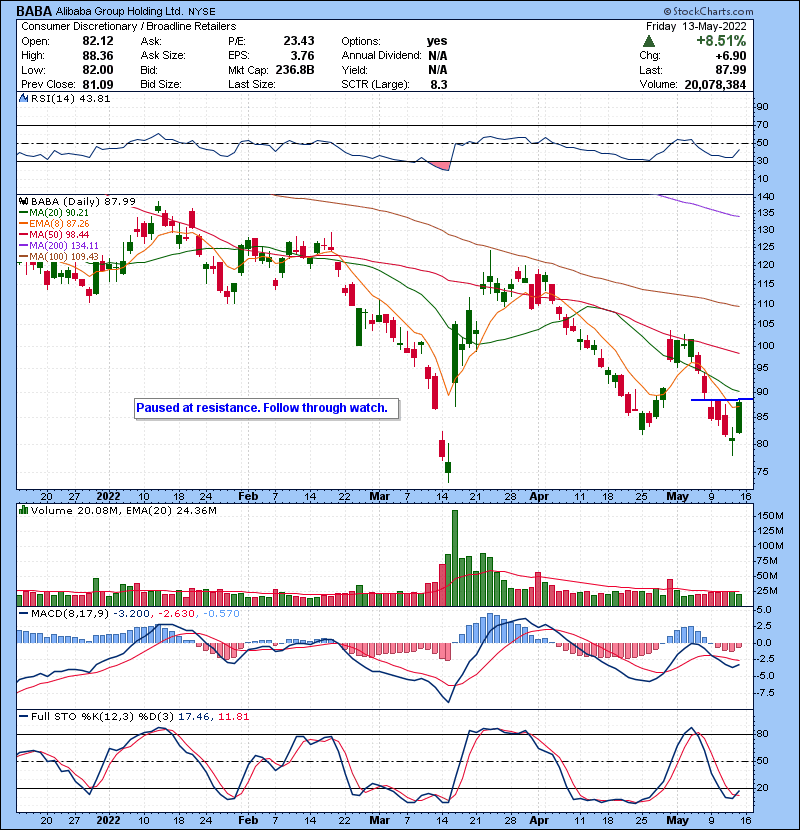
Task: Click the Feb label on price time axis
Action: point(248,497)
